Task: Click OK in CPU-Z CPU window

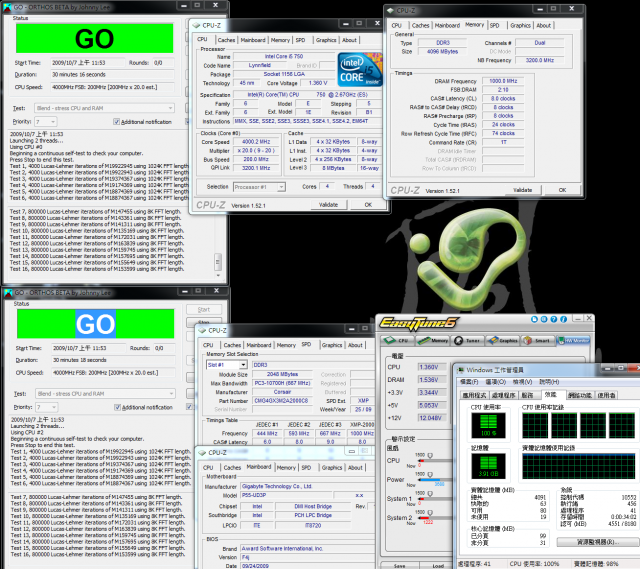Action: [x=368, y=204]
